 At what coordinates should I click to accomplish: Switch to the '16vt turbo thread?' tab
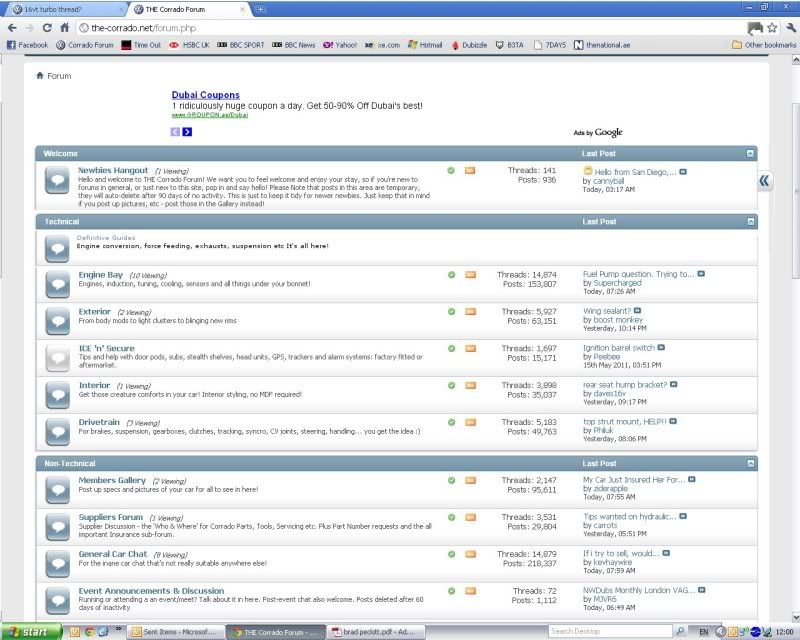[x=60, y=8]
